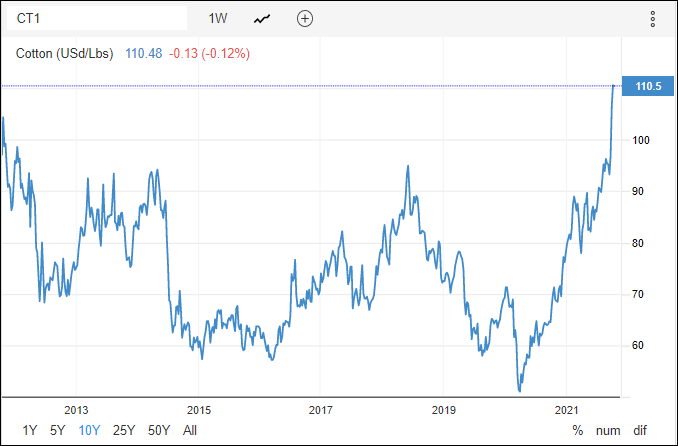Click the 2021 label on time axis

[566, 410]
